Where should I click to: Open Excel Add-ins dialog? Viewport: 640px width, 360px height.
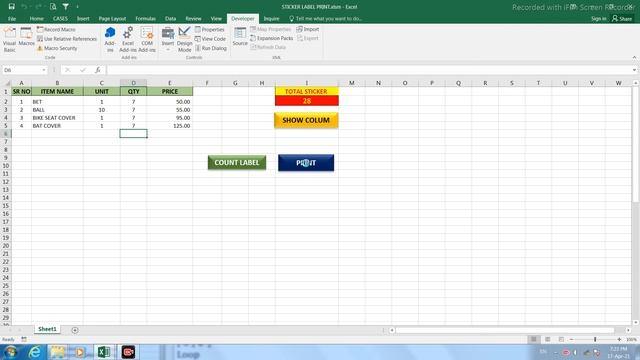[128, 40]
